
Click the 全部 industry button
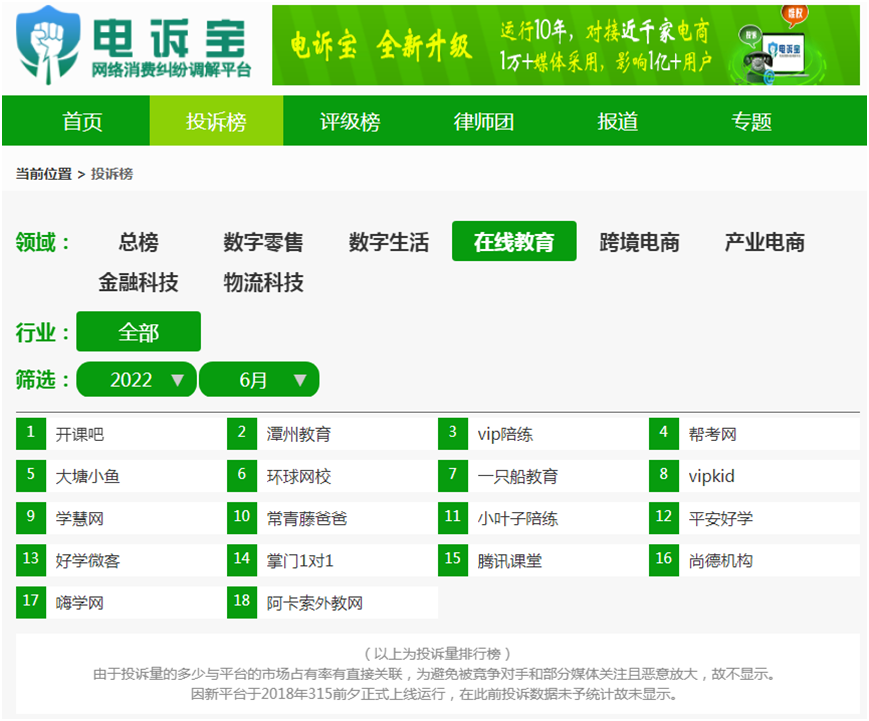click(139, 331)
